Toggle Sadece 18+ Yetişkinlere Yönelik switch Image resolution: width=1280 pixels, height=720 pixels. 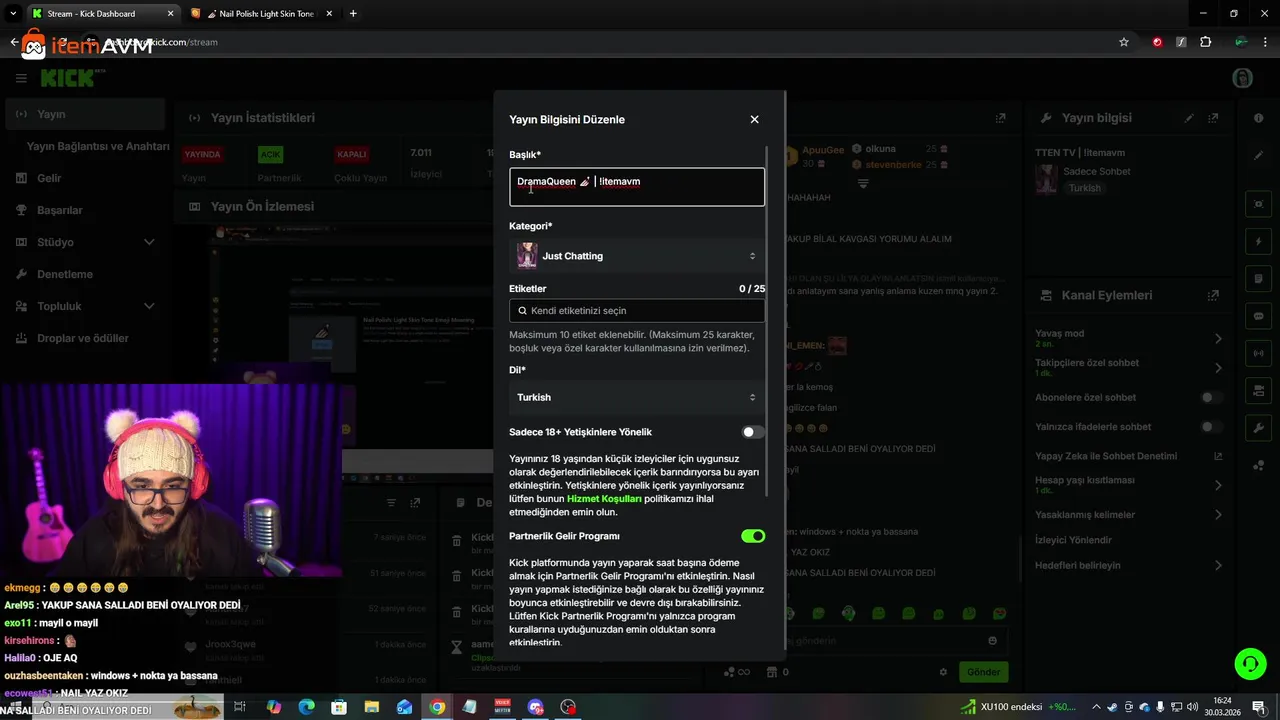coord(753,432)
